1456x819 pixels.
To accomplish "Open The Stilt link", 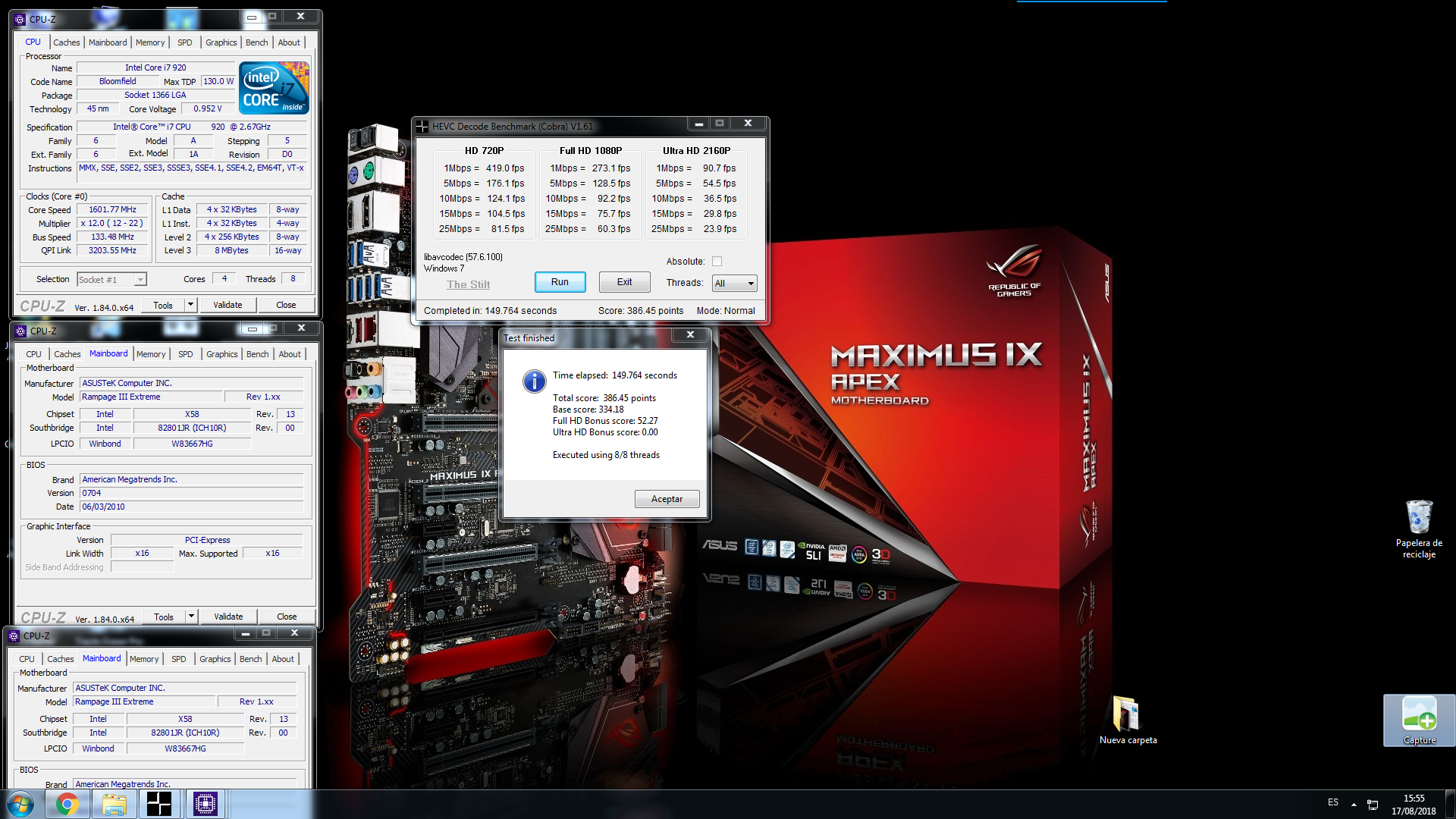I will pyautogui.click(x=468, y=284).
